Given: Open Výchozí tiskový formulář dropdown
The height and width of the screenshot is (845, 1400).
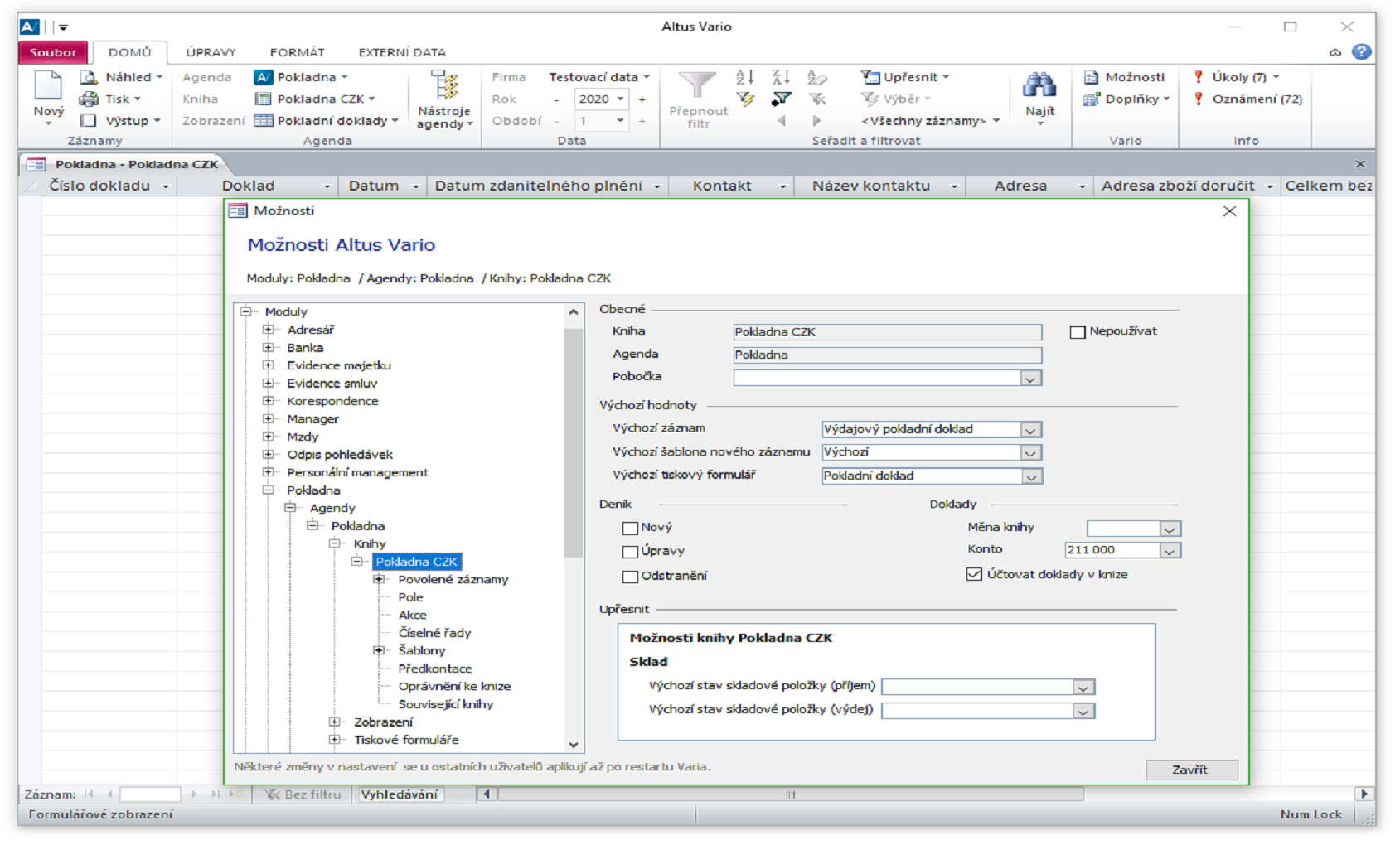Looking at the screenshot, I should [1030, 476].
